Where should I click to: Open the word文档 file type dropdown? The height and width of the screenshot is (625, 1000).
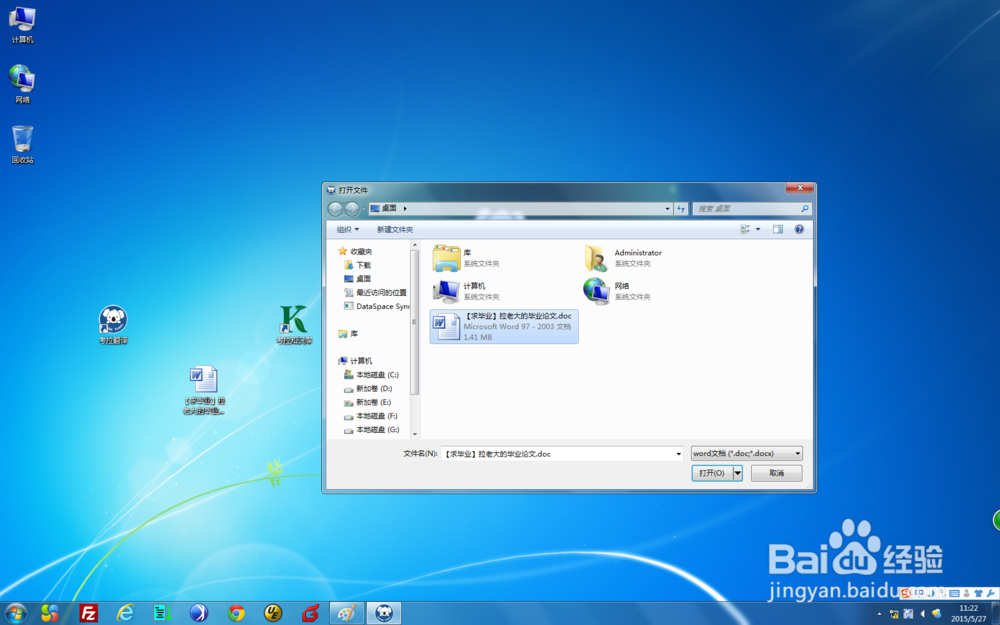tap(747, 453)
